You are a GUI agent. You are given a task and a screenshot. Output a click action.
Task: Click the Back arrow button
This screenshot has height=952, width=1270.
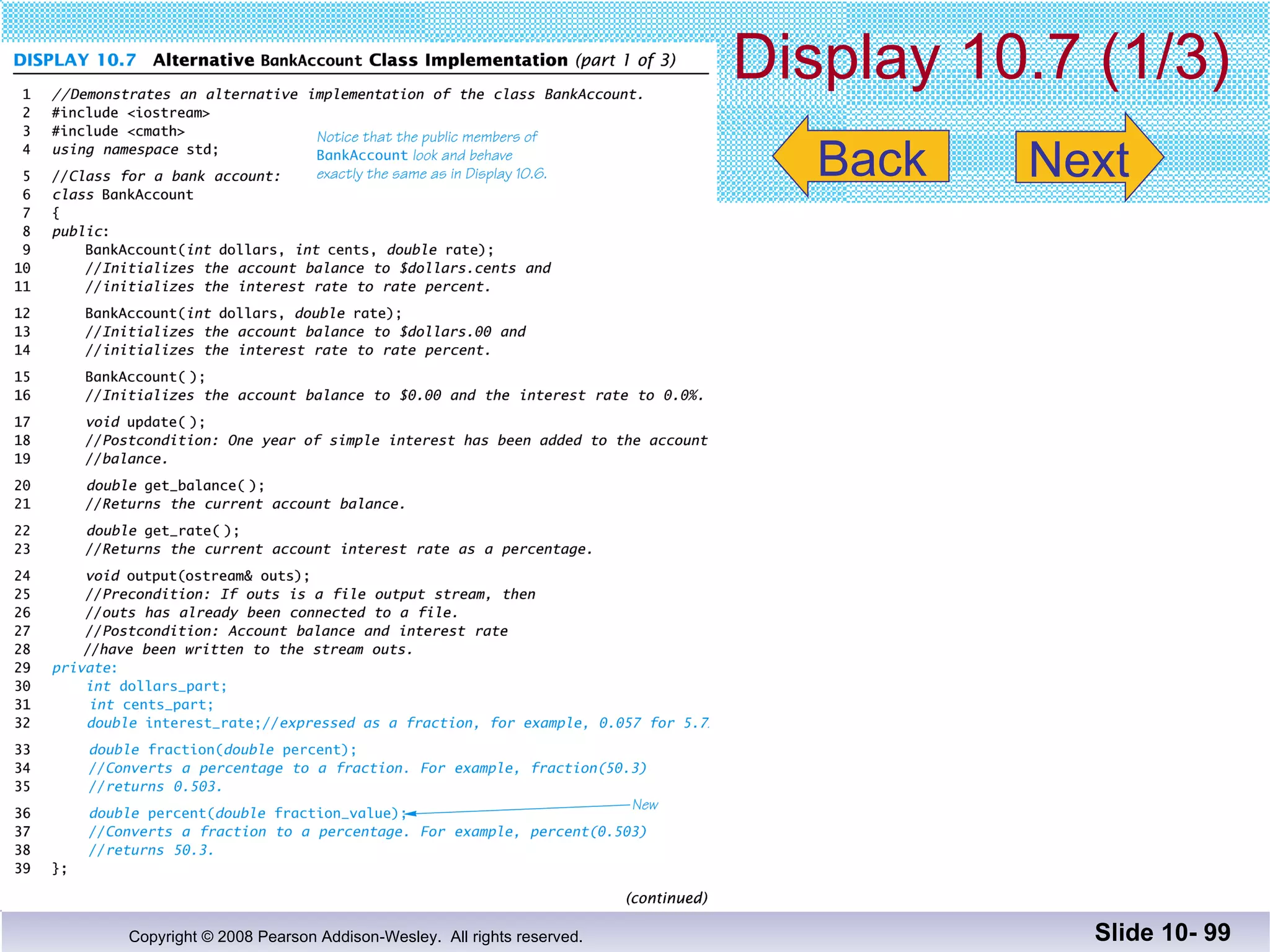[x=861, y=157]
